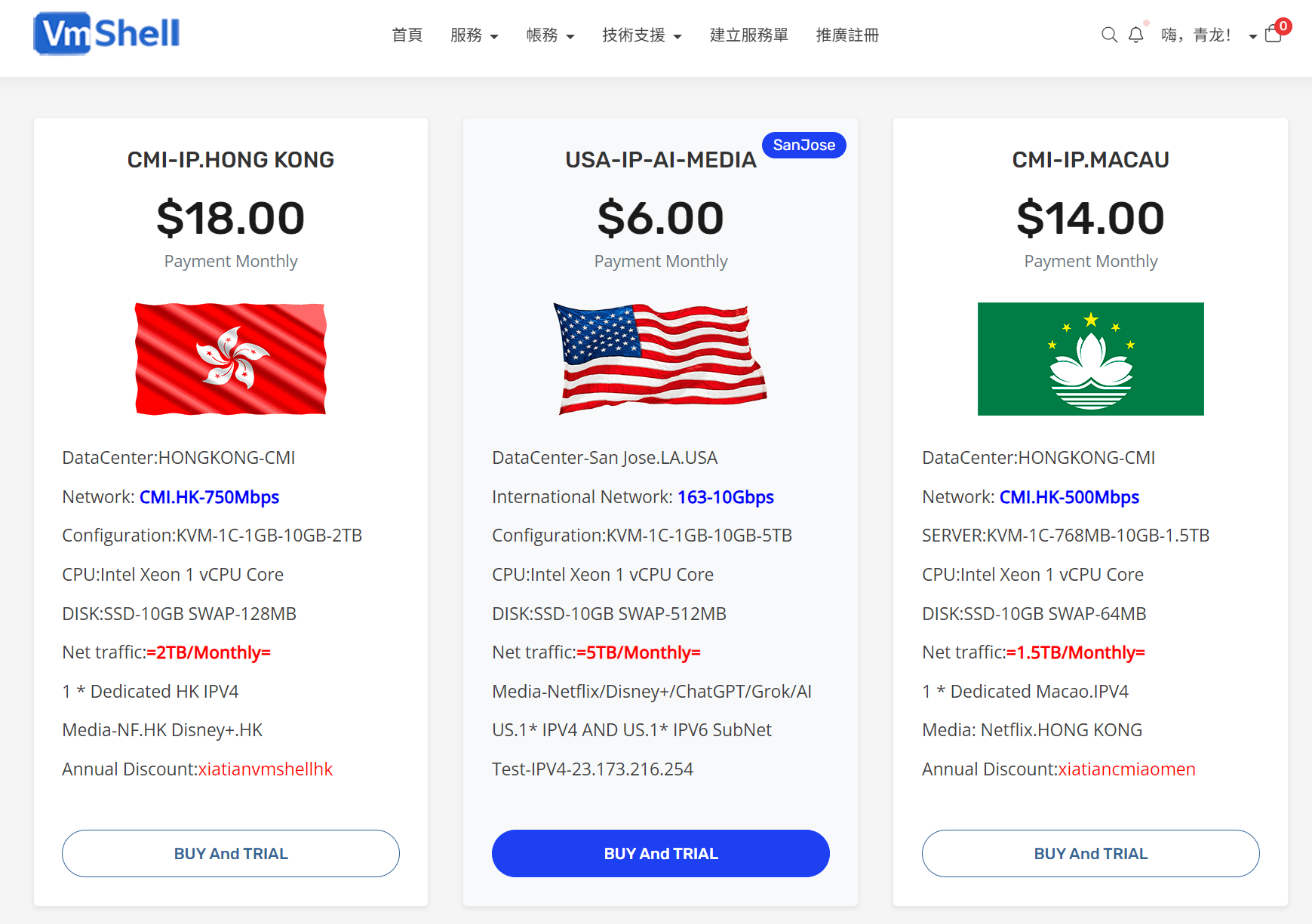Click the SanJose badge label

pos(803,145)
